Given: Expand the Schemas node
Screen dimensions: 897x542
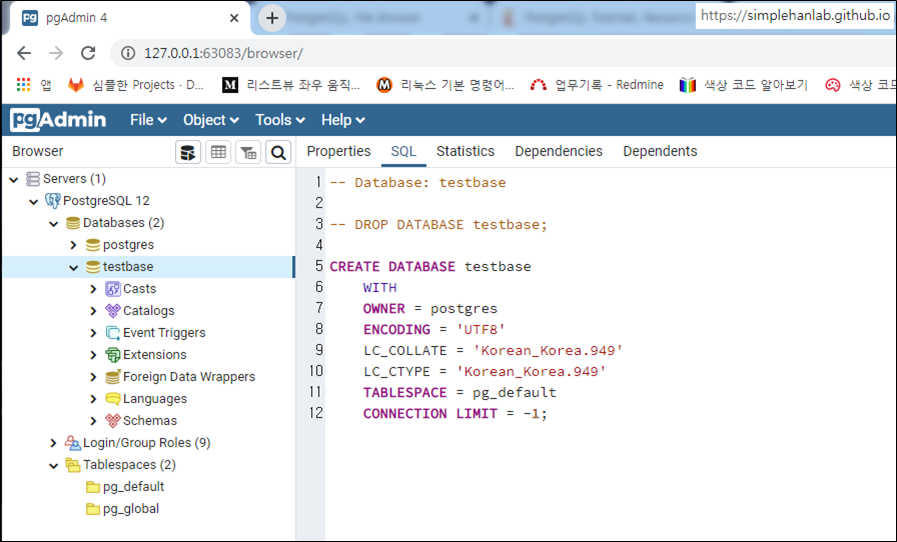Looking at the screenshot, I should (93, 421).
